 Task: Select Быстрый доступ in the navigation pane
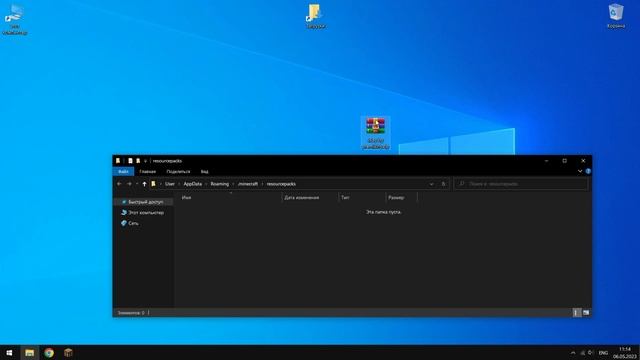(143, 202)
